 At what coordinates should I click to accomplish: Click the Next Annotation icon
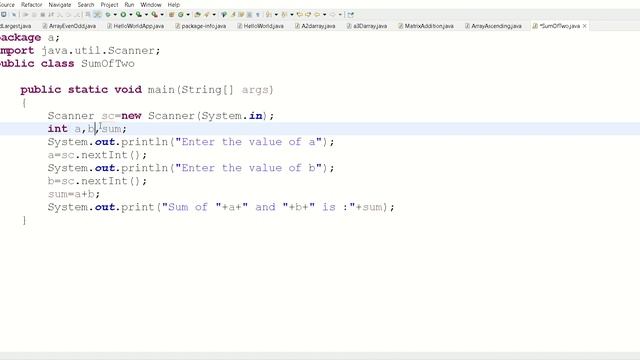click(268, 15)
